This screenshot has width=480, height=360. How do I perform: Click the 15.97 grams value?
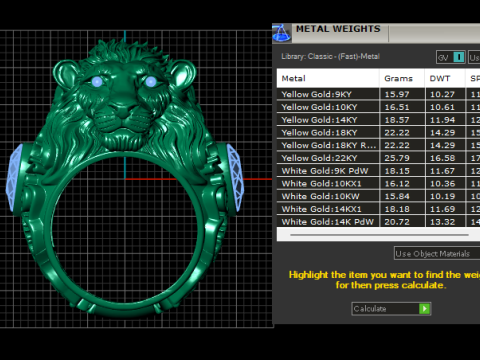point(397,94)
